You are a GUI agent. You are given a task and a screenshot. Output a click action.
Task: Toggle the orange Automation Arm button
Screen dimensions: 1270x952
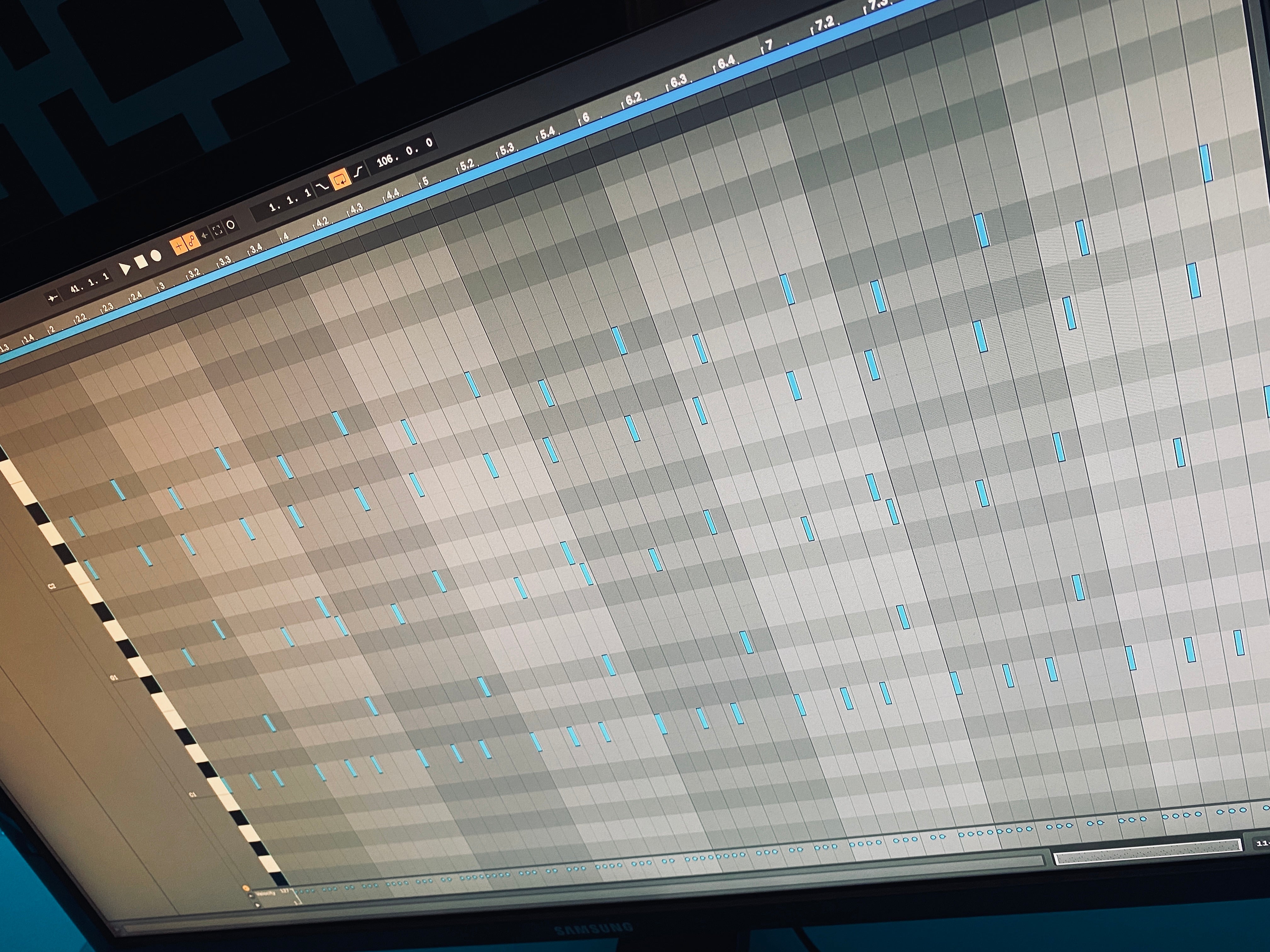coord(192,241)
